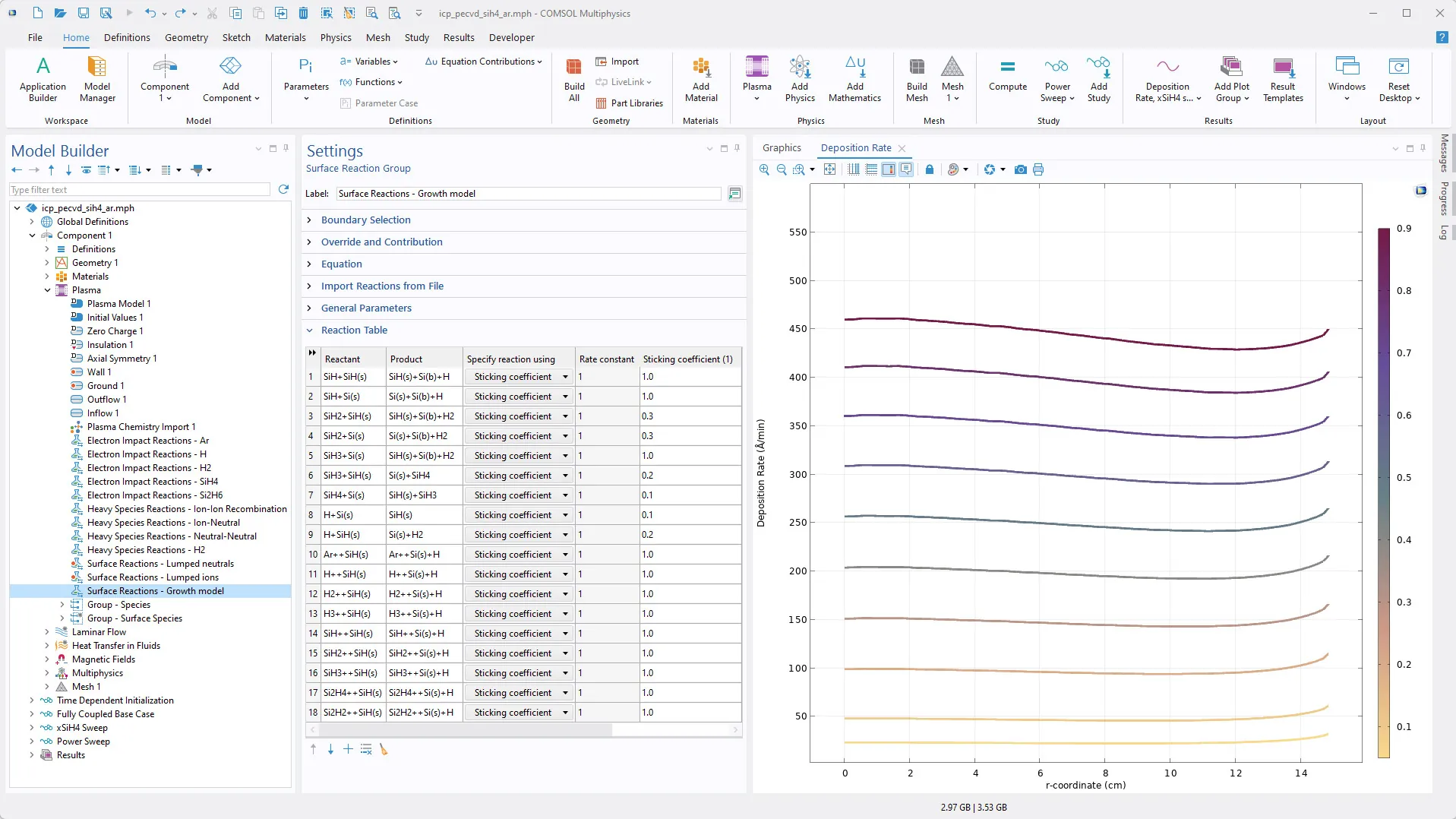Click the color legend bar beside plot
This screenshot has height=819, width=1456.
(x=1384, y=492)
